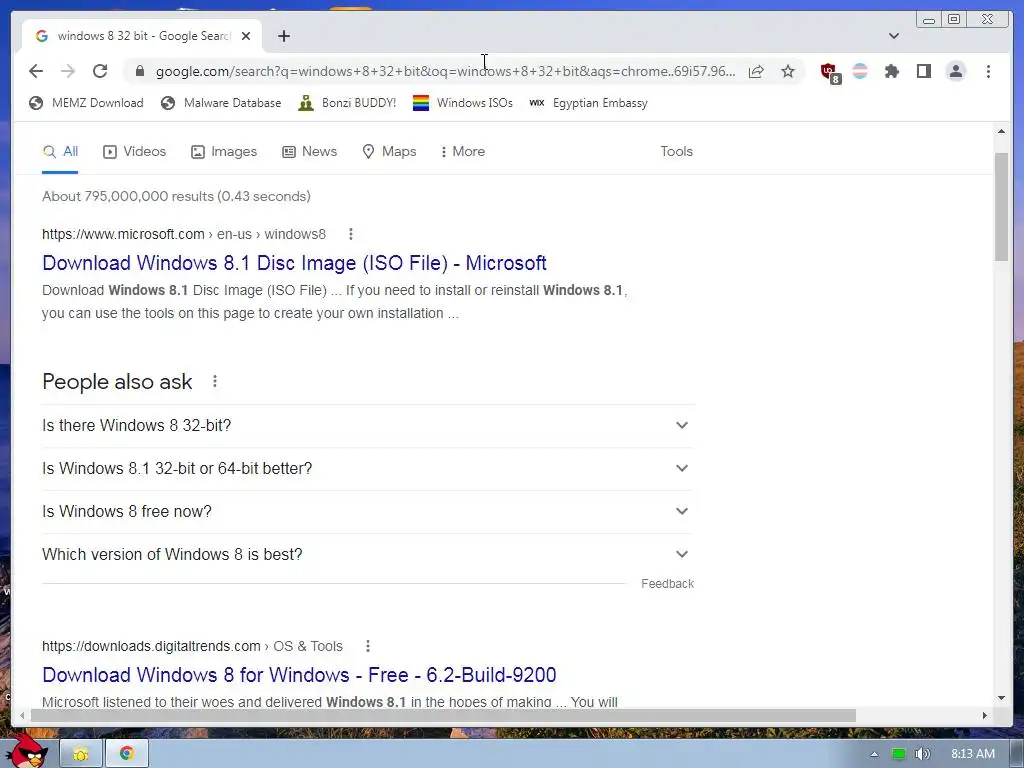Click the vertical scrollbar thumb
The width and height of the screenshot is (1024, 768).
(x=1001, y=206)
